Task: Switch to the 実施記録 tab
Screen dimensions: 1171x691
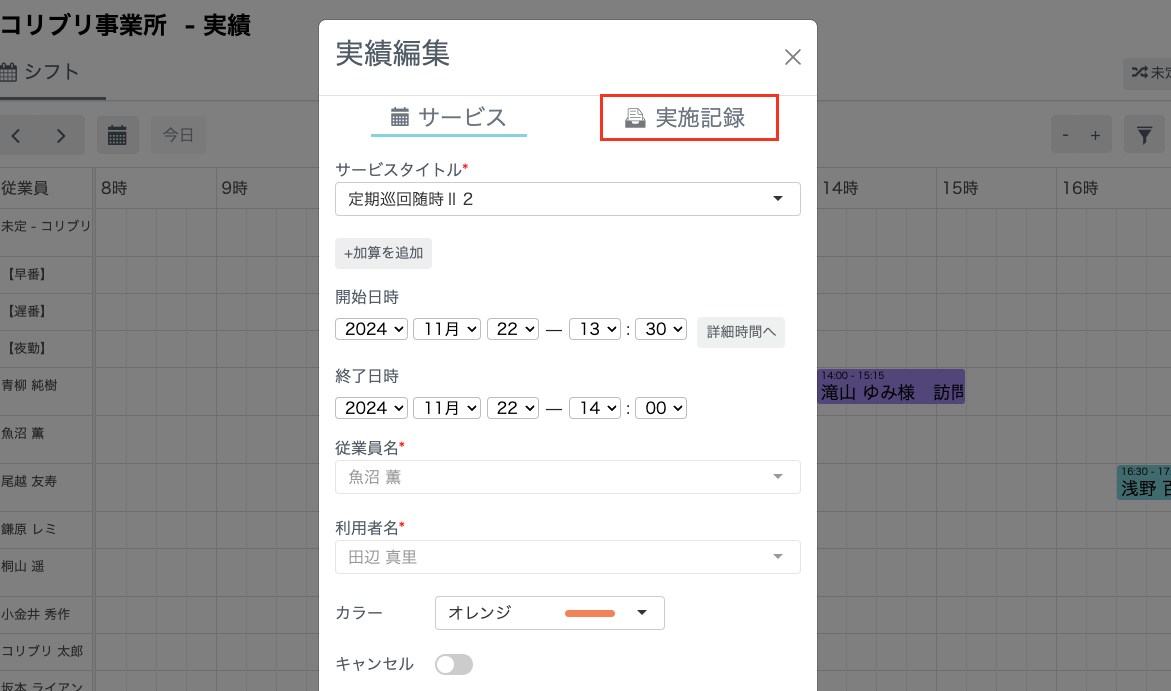Action: (689, 117)
